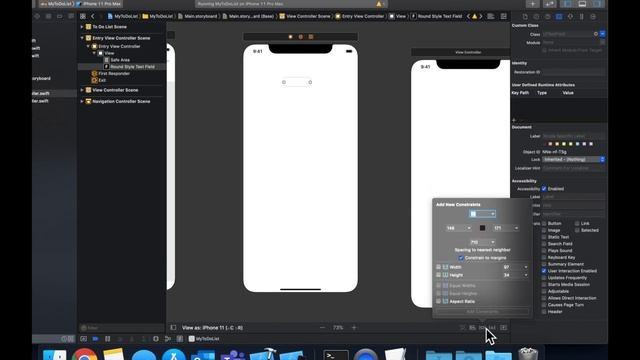The image size is (640, 360).
Task: Open the Class dropdown arrow
Action: tap(602, 34)
